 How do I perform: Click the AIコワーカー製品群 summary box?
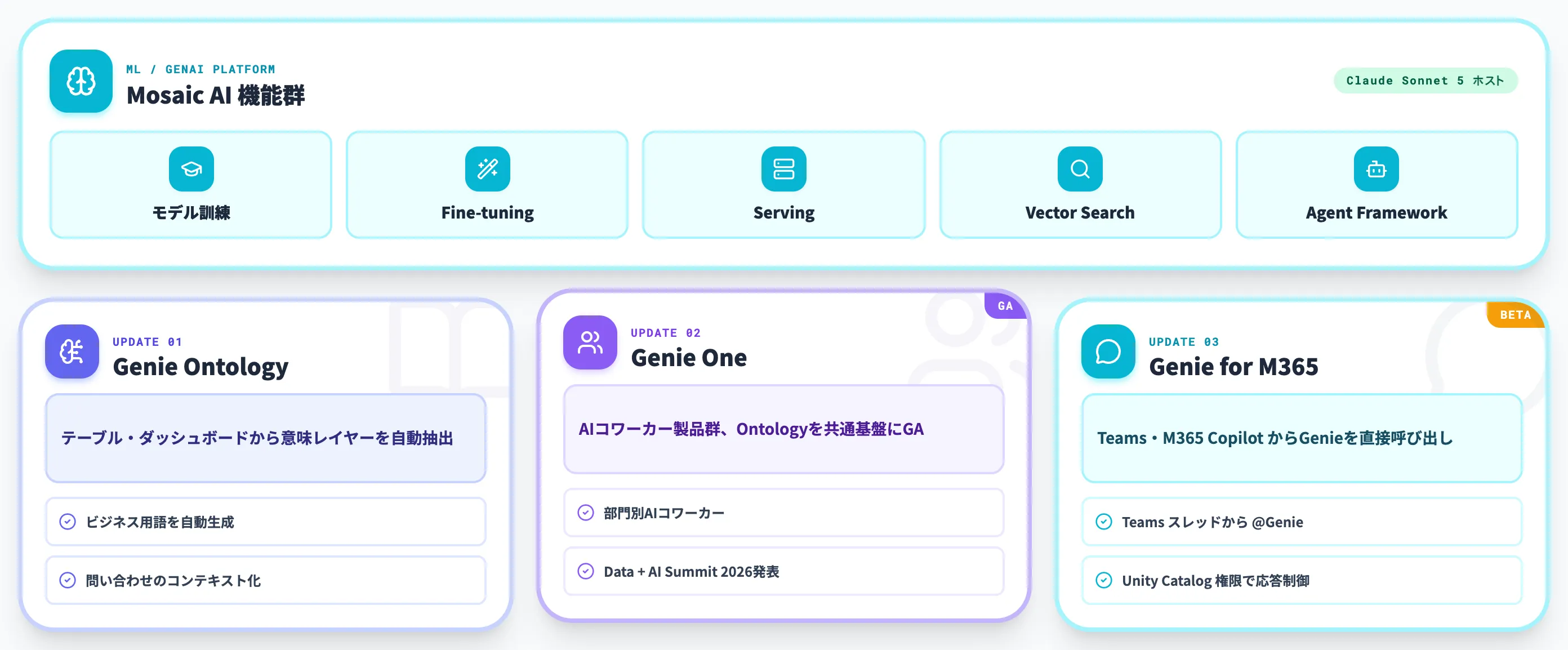pyautogui.click(x=783, y=429)
